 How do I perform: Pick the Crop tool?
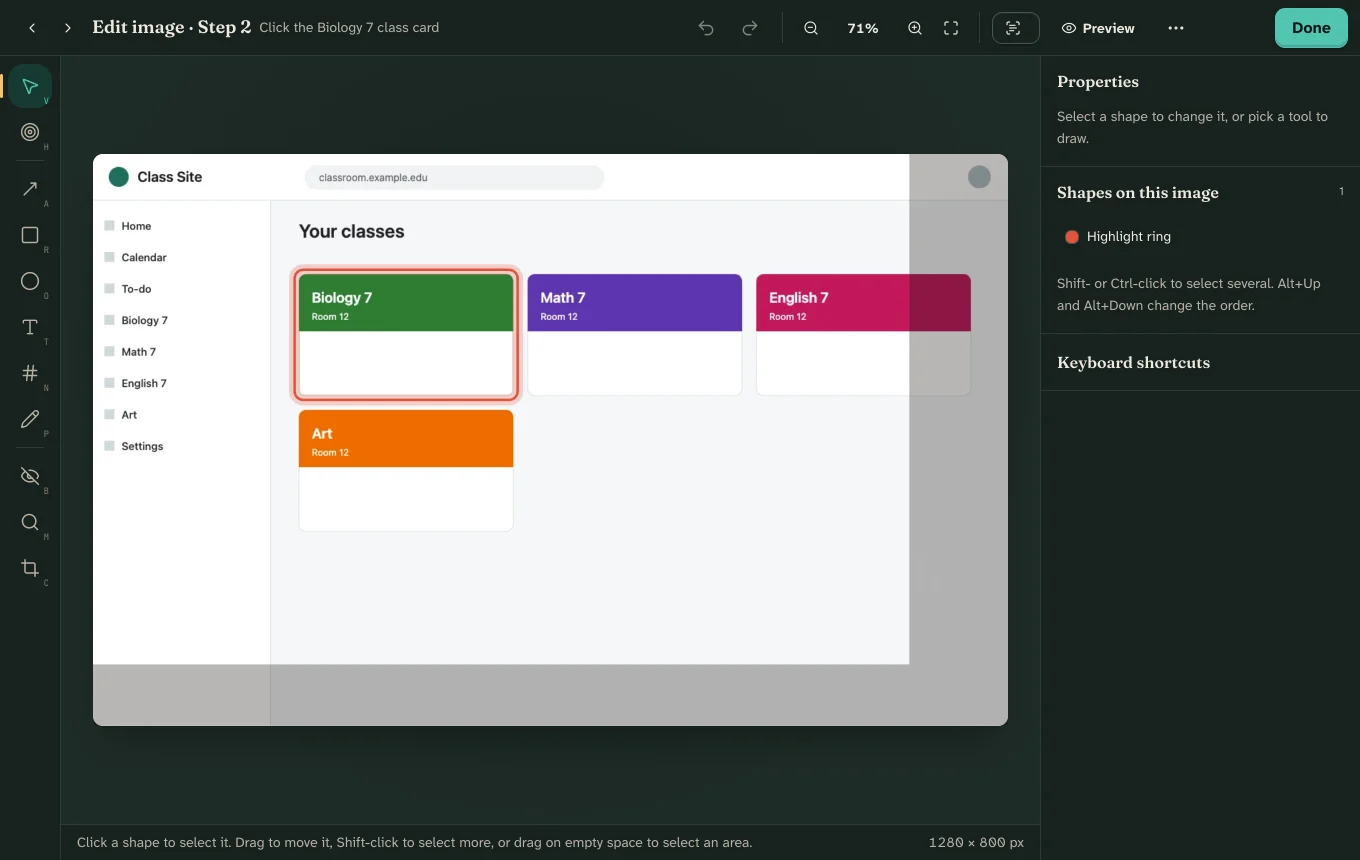30,568
